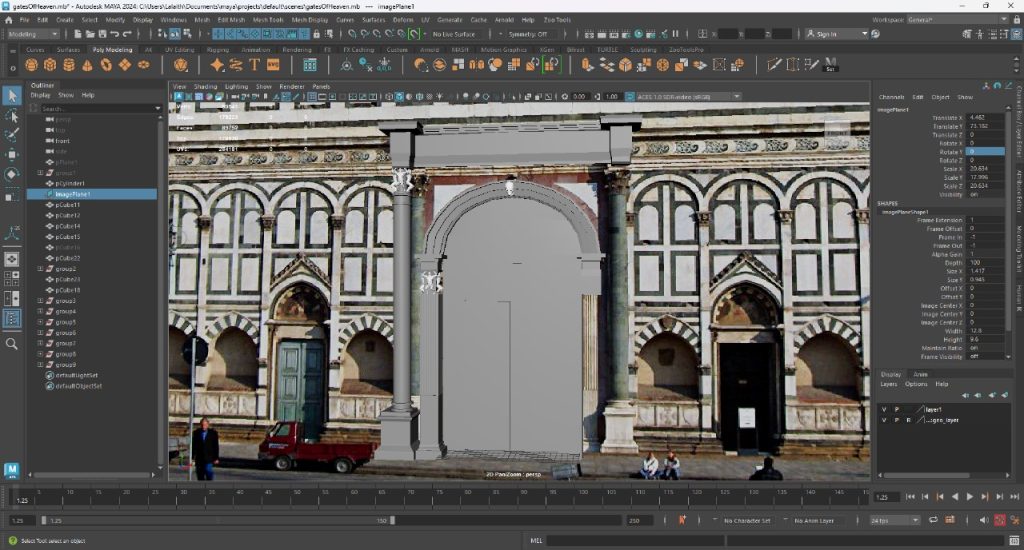Click the Multi-Cut knife shelf icon
The width and height of the screenshot is (1024, 550).
[x=775, y=65]
